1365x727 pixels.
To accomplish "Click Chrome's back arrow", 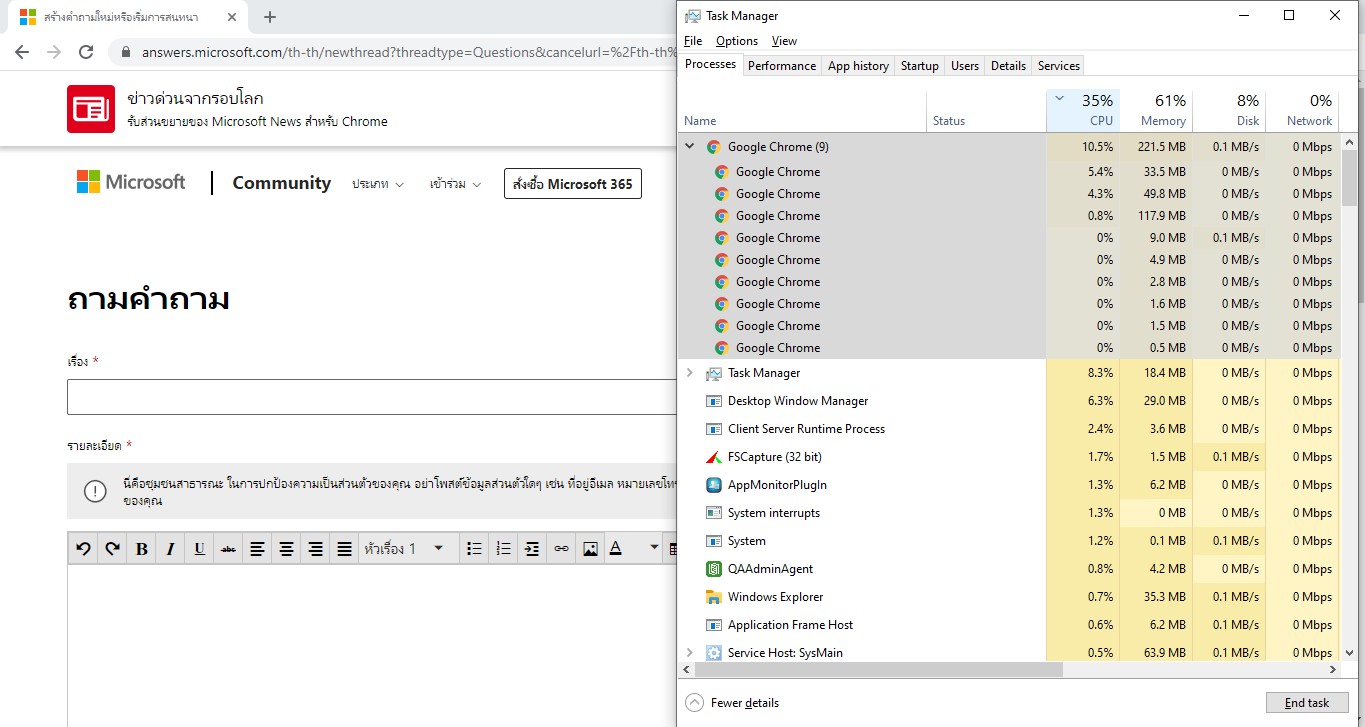I will [22, 52].
